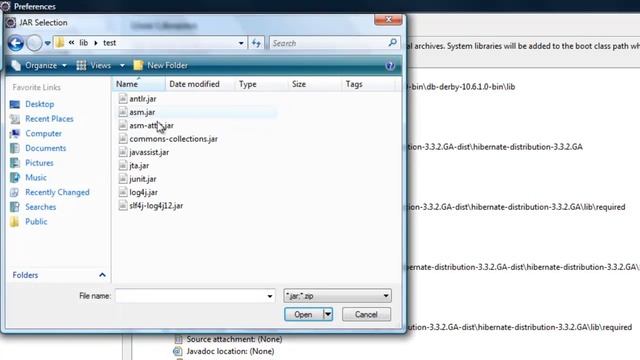Expand the File name dropdown arrow

pyautogui.click(x=270, y=296)
